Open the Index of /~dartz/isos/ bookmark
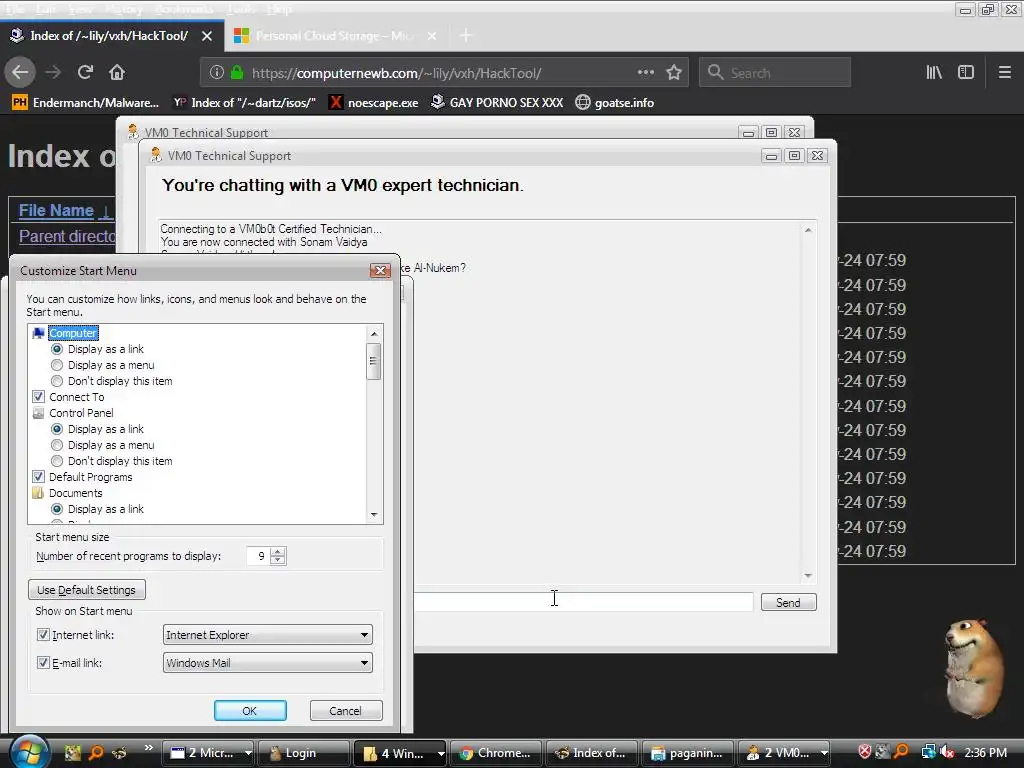The image size is (1024, 768). click(x=244, y=103)
